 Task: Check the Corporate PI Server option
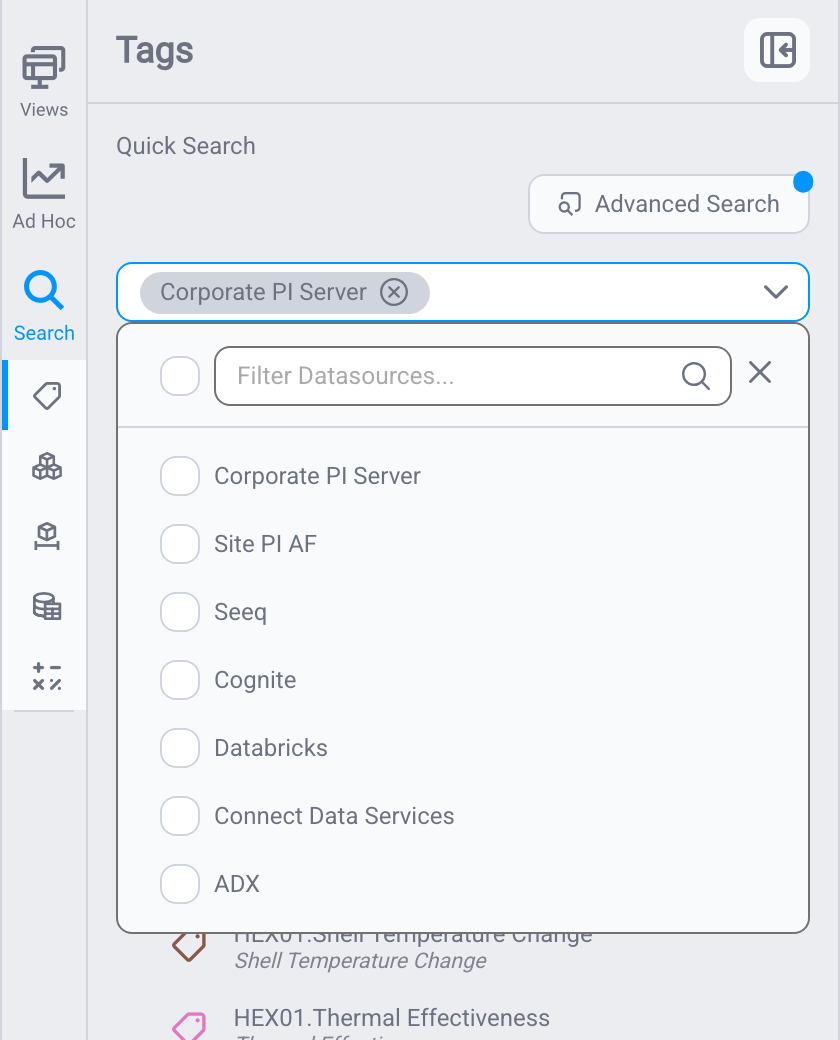tap(180, 476)
